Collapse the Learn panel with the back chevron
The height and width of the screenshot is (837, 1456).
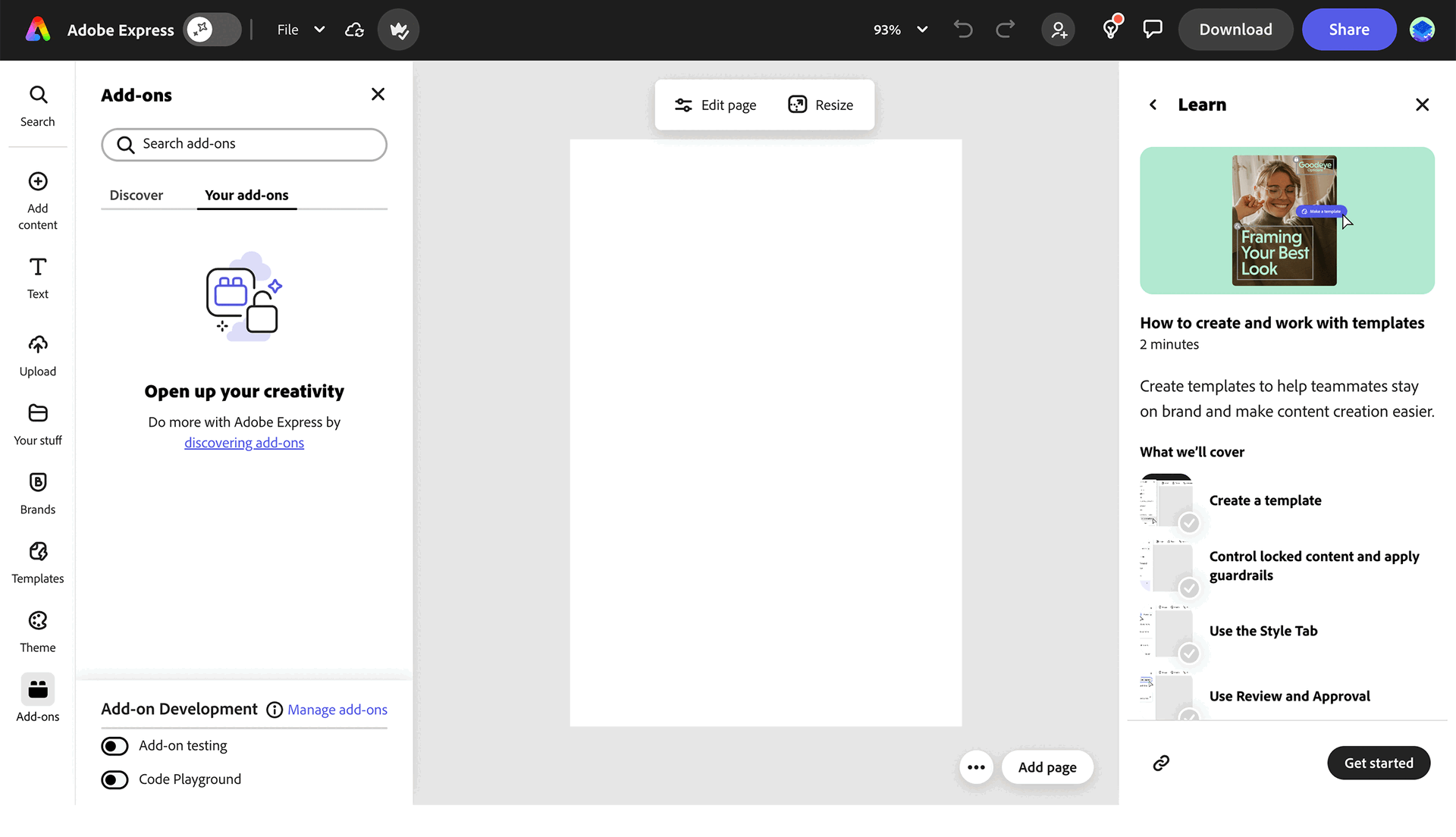(1153, 105)
